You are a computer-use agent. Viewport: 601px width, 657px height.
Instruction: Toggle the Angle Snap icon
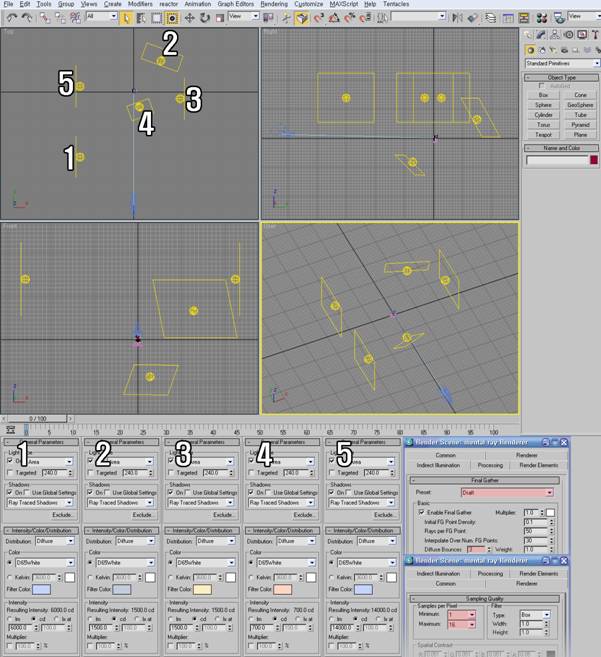coord(334,18)
